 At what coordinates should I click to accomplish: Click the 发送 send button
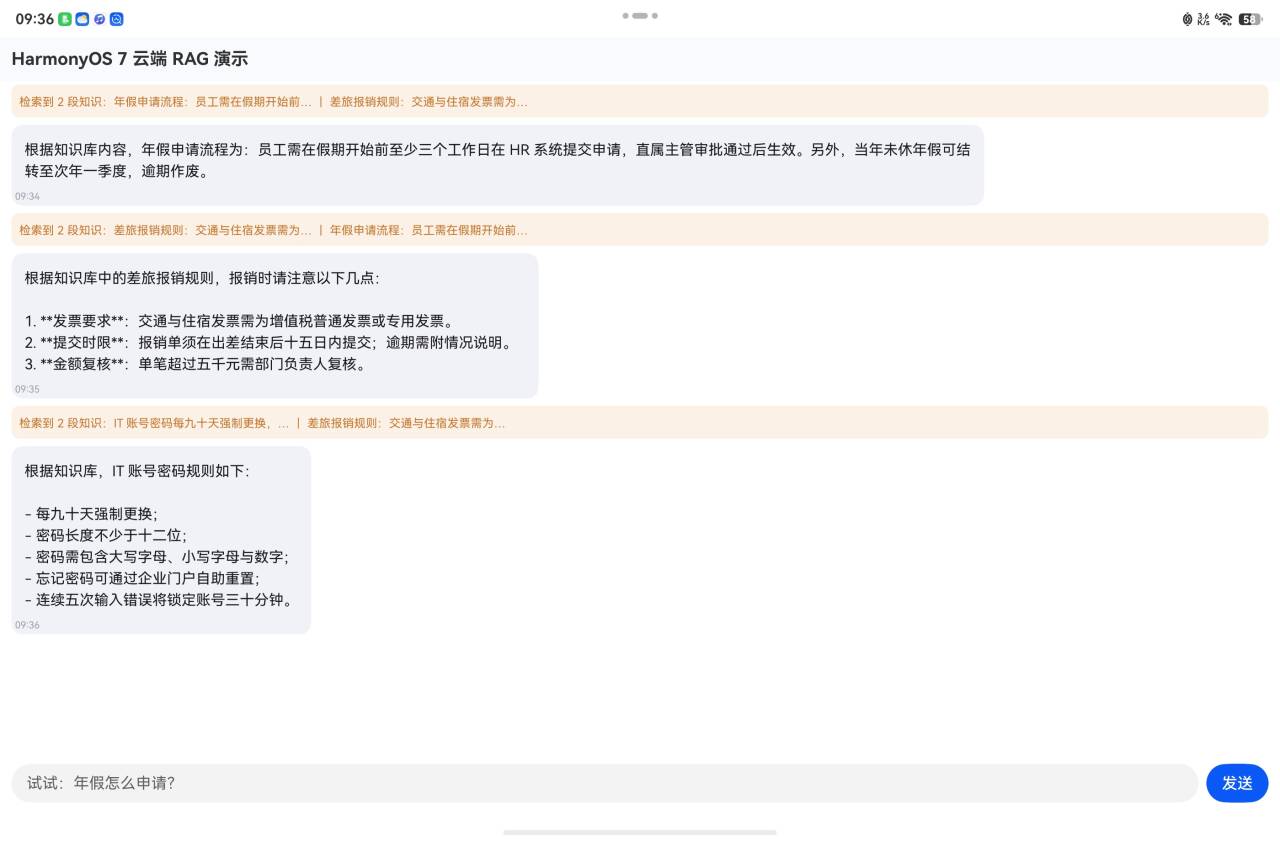(1237, 783)
